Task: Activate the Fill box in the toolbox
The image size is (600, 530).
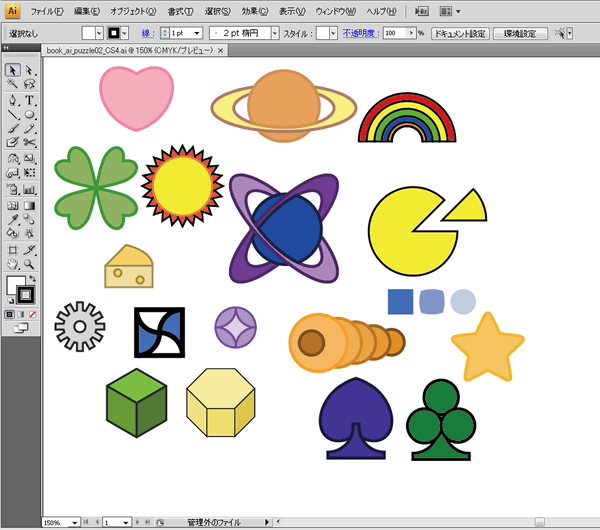Action: [14, 283]
